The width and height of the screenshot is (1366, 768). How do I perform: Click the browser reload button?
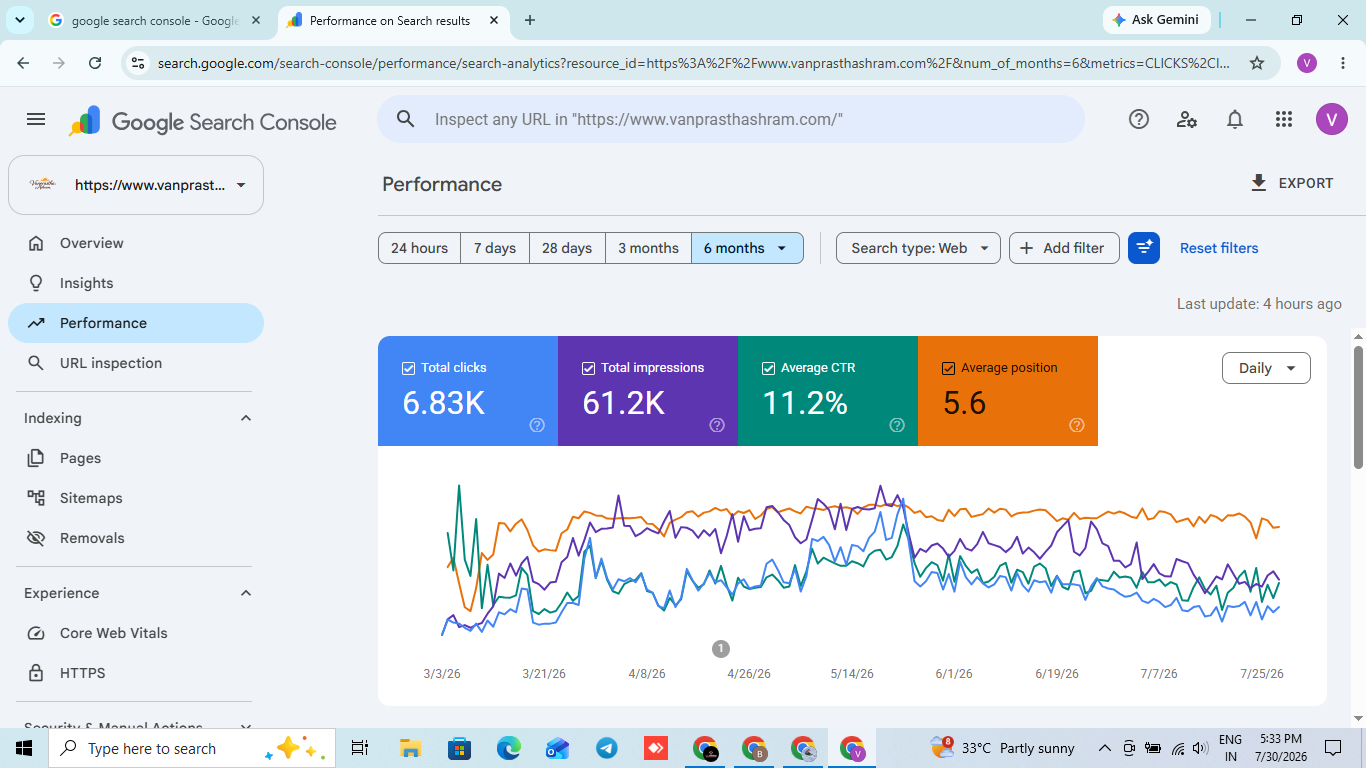tap(95, 63)
